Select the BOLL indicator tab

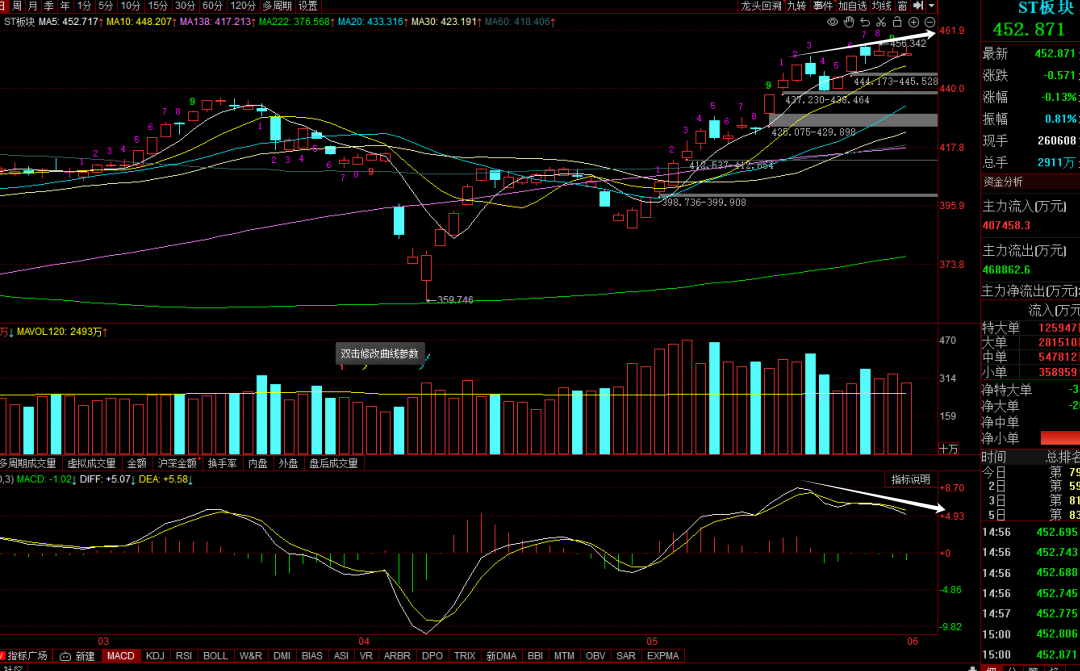215,656
